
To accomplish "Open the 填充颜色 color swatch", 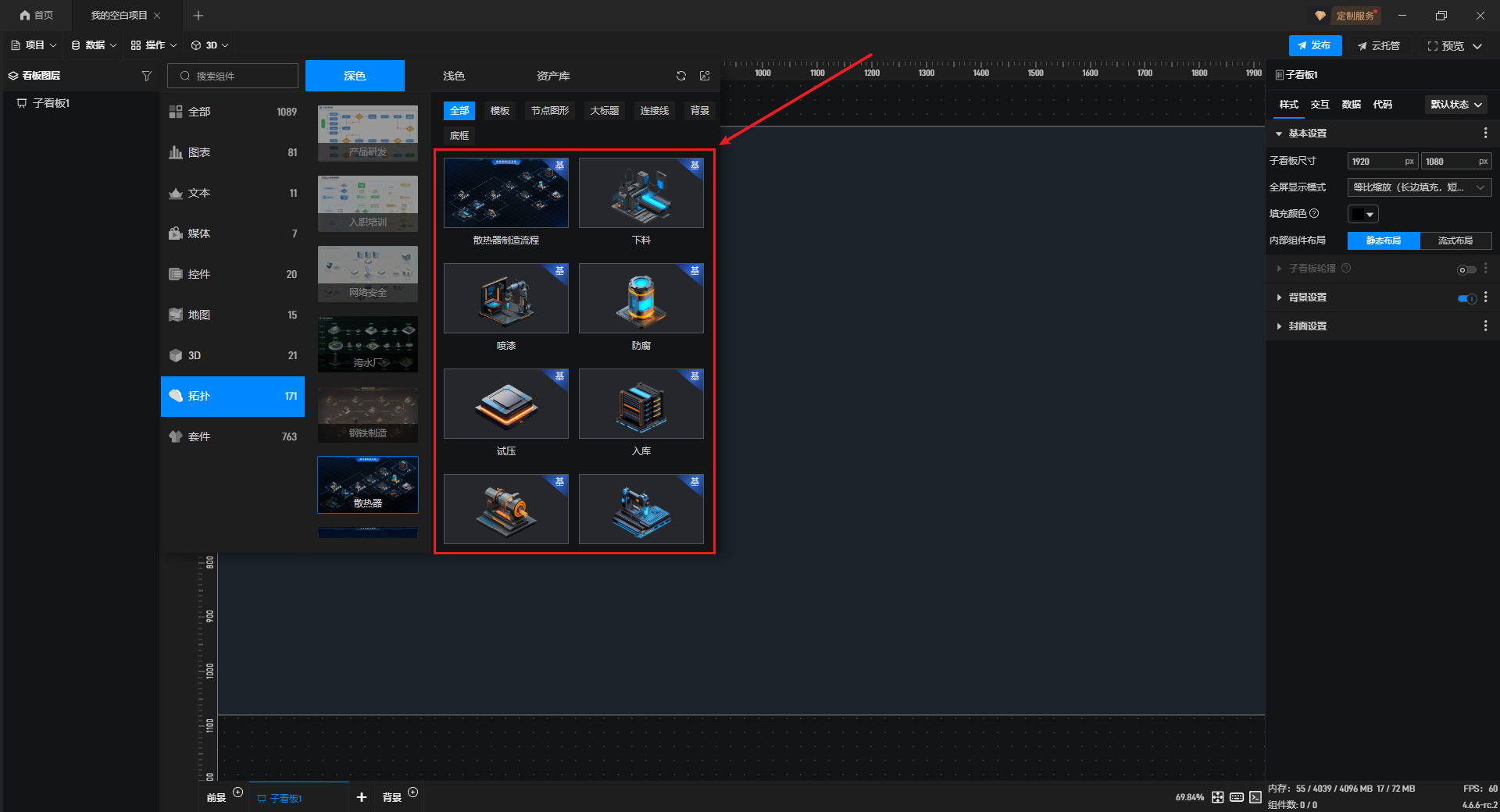I will coord(1363,214).
